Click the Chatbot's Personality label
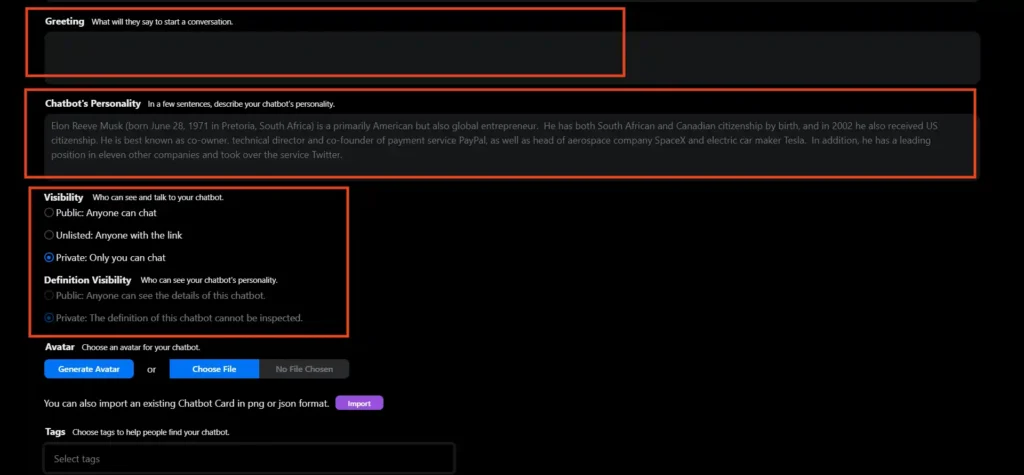This screenshot has width=1024, height=475. point(93,103)
